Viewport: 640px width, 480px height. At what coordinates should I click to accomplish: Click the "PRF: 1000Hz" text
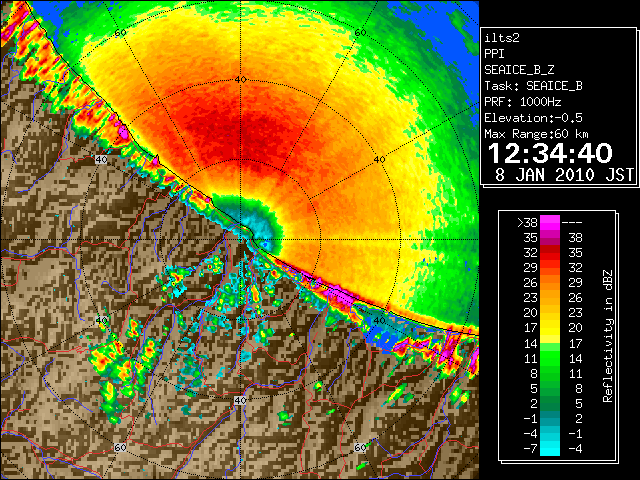(523, 102)
